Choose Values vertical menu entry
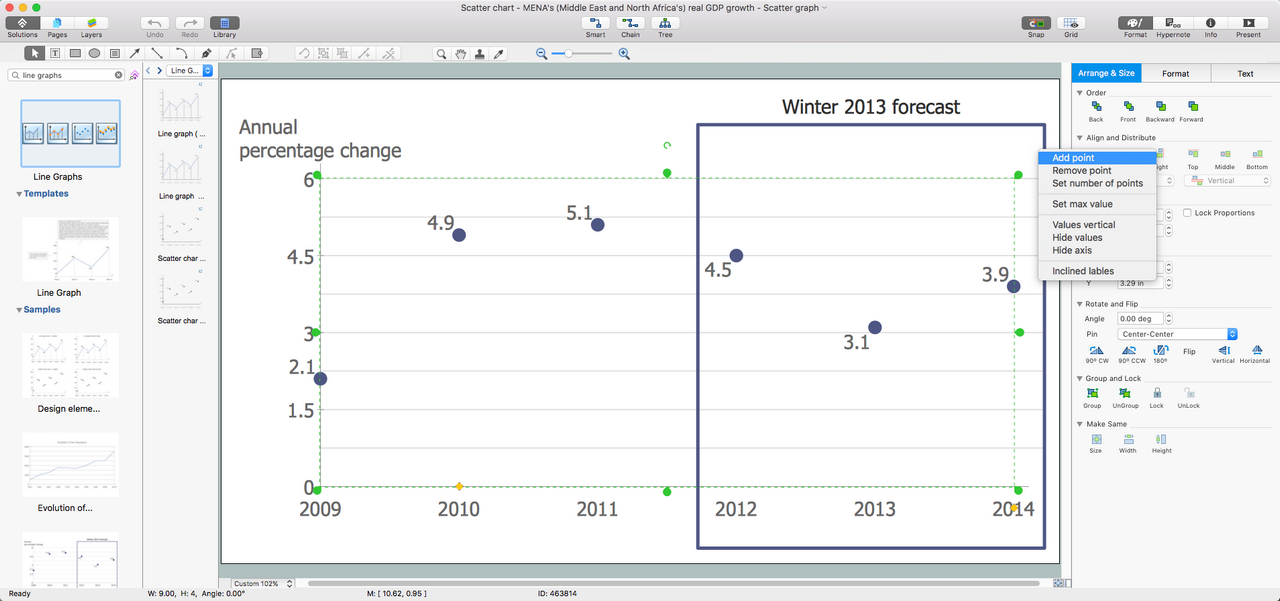 1097,225
